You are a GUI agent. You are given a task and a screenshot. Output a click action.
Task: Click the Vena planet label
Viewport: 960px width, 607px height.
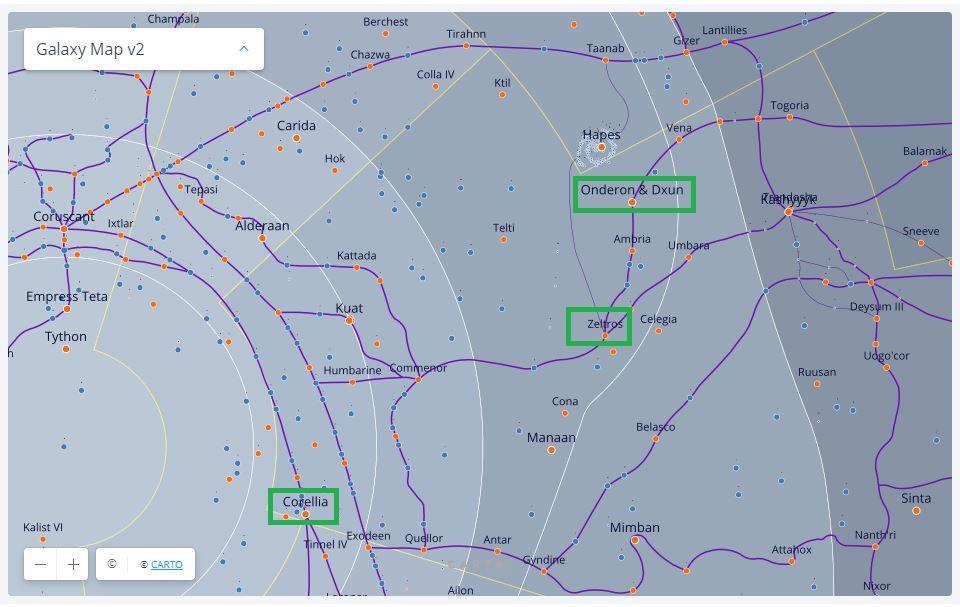pyautogui.click(x=678, y=127)
